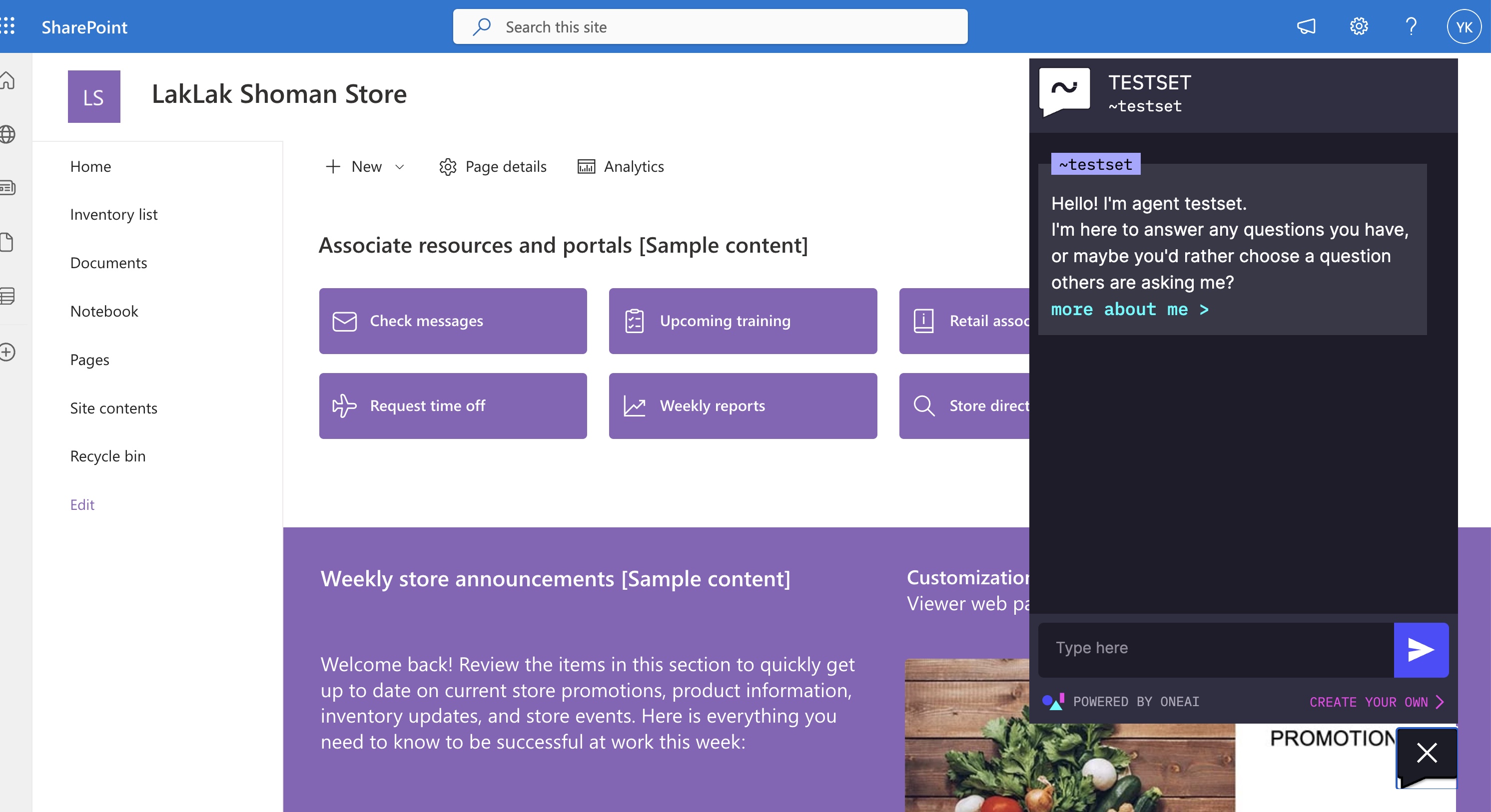1491x812 pixels.
Task: Open Notebook in the navigation
Action: point(104,311)
